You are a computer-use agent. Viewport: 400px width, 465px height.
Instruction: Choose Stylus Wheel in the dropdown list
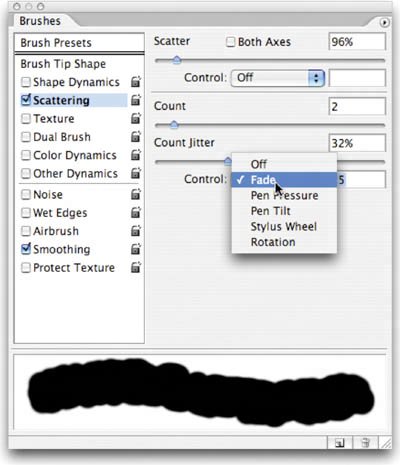click(x=284, y=227)
